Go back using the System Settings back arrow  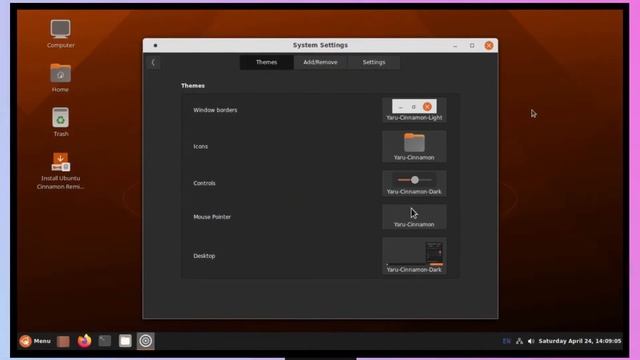pyautogui.click(x=153, y=62)
